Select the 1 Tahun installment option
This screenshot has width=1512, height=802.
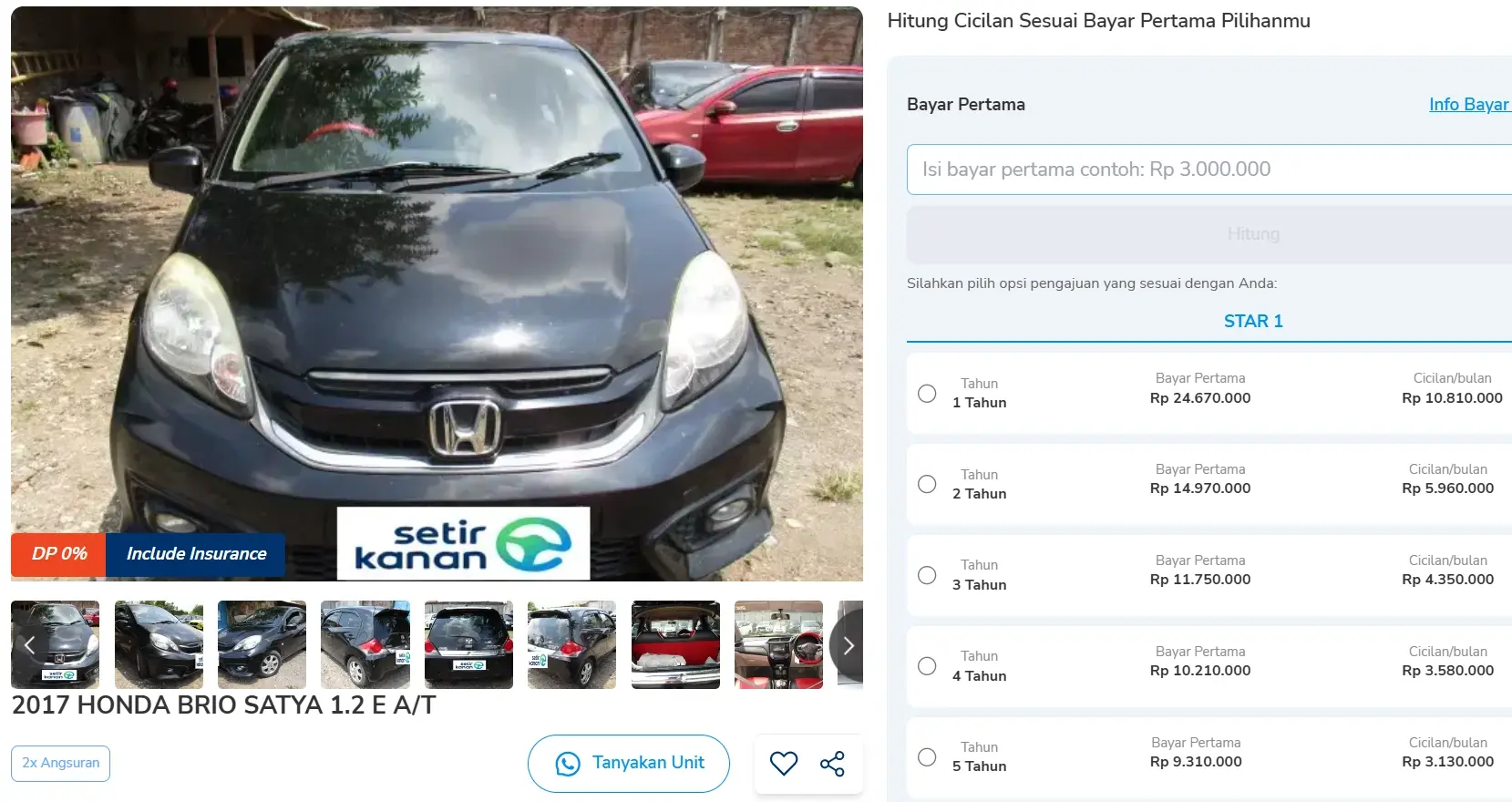(927, 394)
